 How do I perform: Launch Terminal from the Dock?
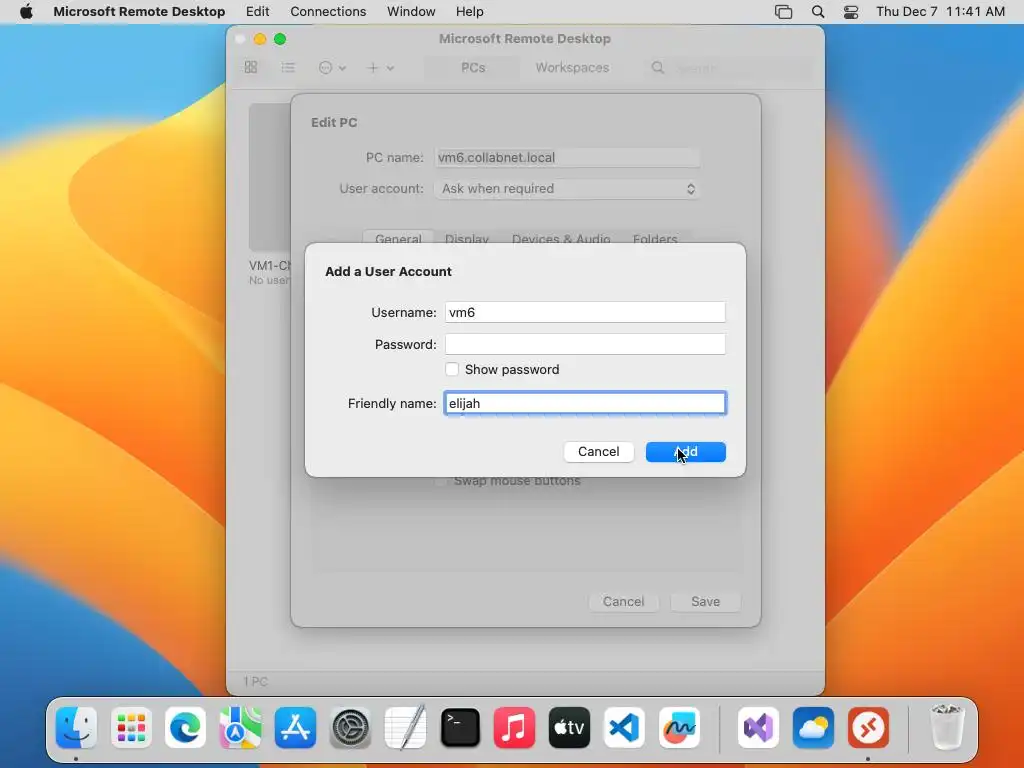tap(460, 728)
